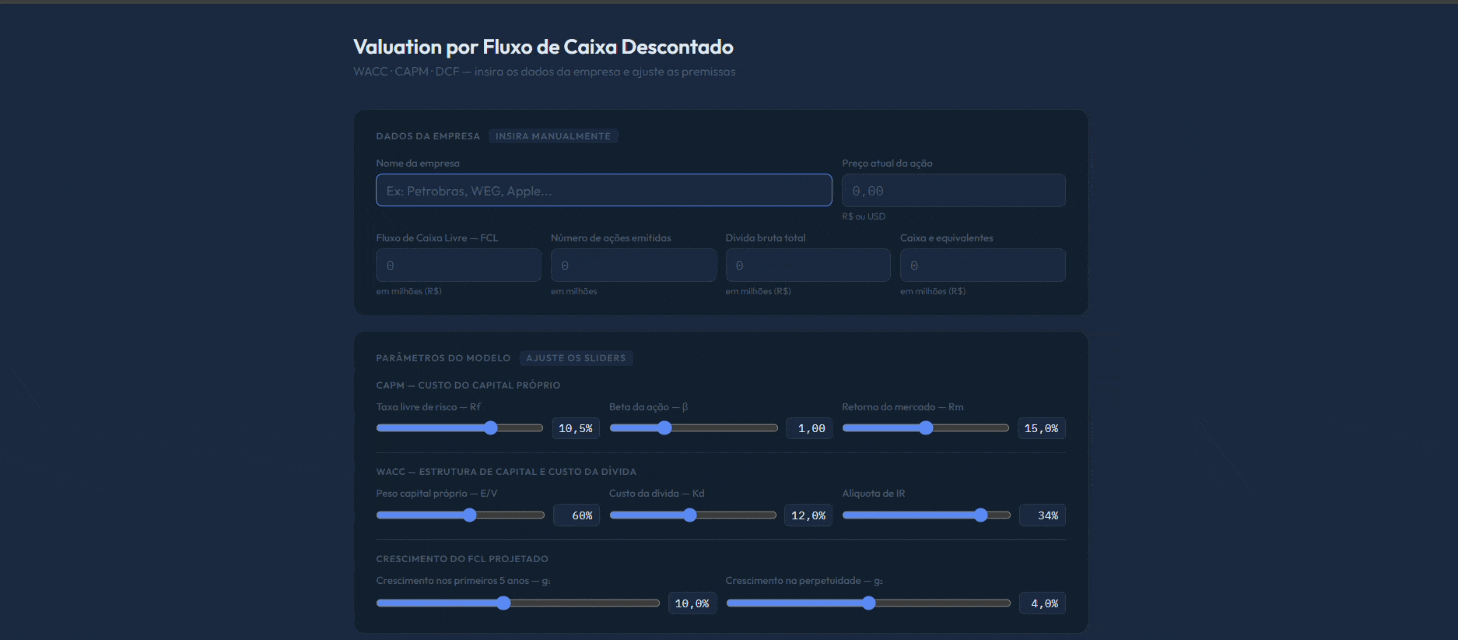This screenshot has width=1458, height=640.
Task: Click the INSIRA MANUALMENTE badge
Action: pyautogui.click(x=553, y=136)
